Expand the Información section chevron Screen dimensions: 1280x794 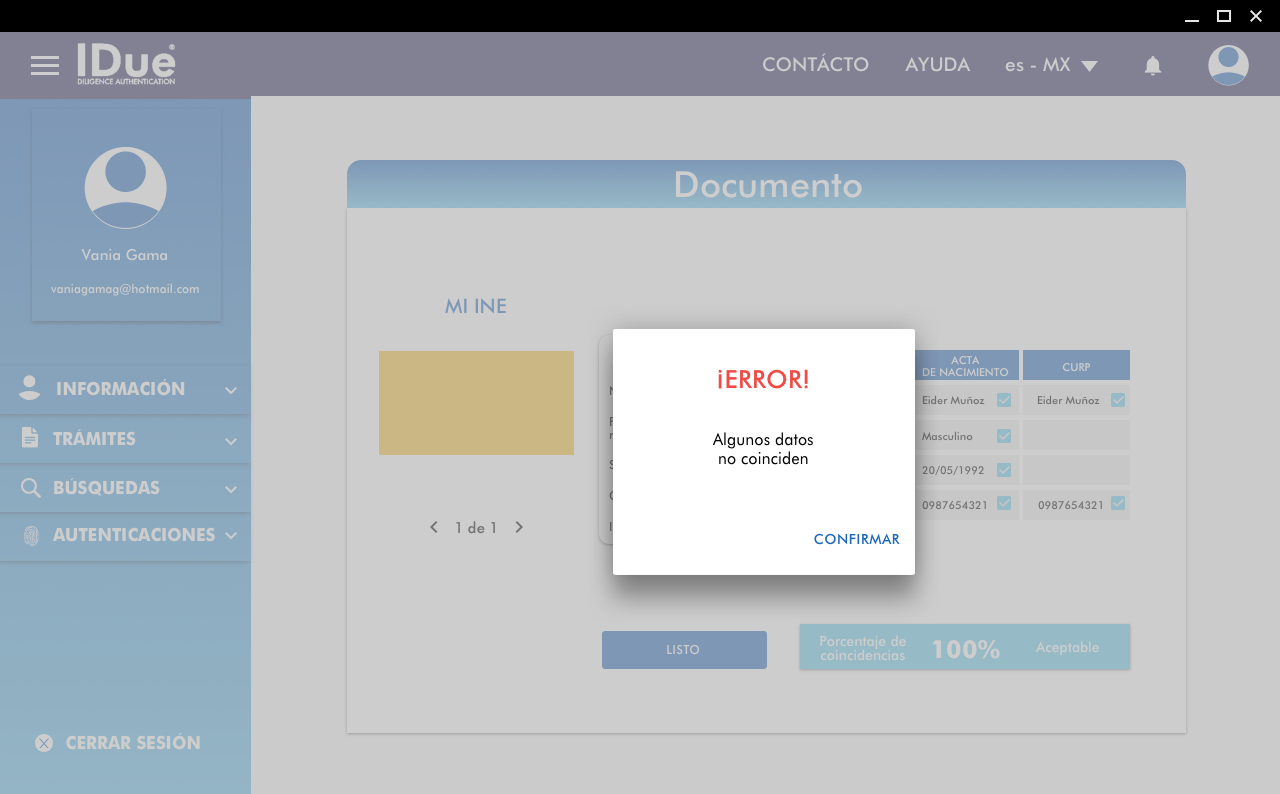pyautogui.click(x=231, y=390)
